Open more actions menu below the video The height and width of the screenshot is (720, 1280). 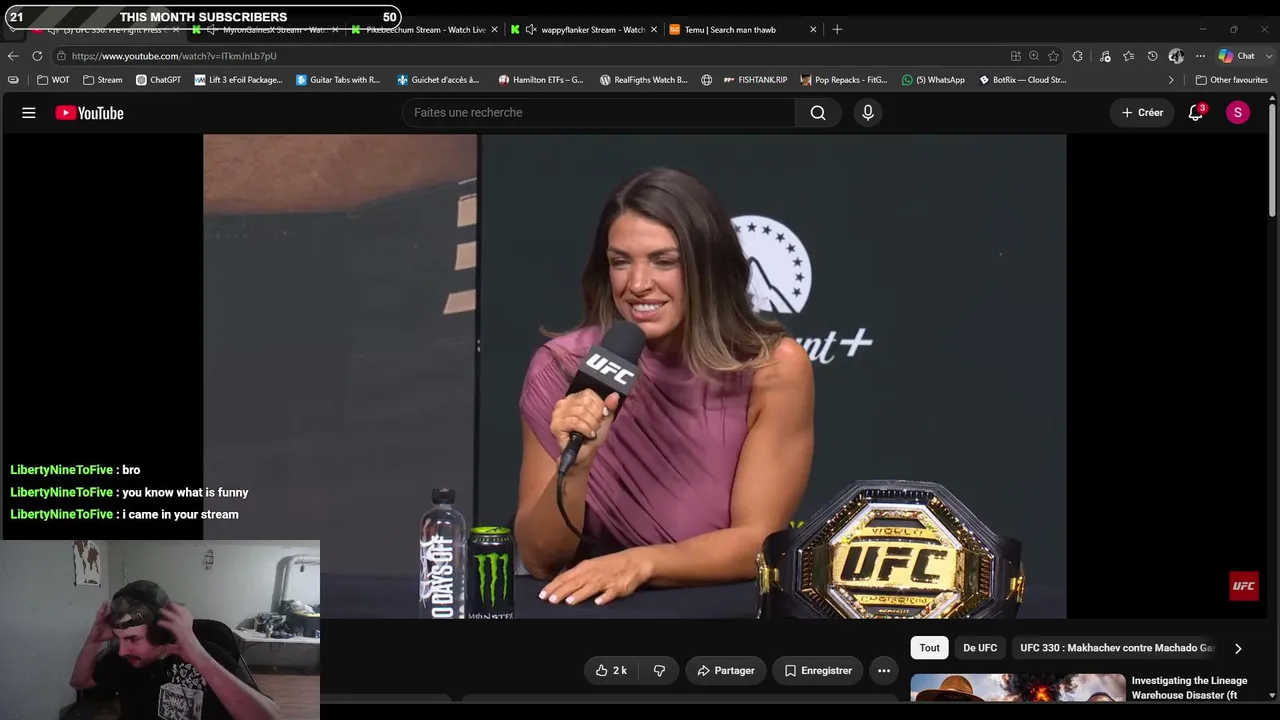(x=884, y=670)
